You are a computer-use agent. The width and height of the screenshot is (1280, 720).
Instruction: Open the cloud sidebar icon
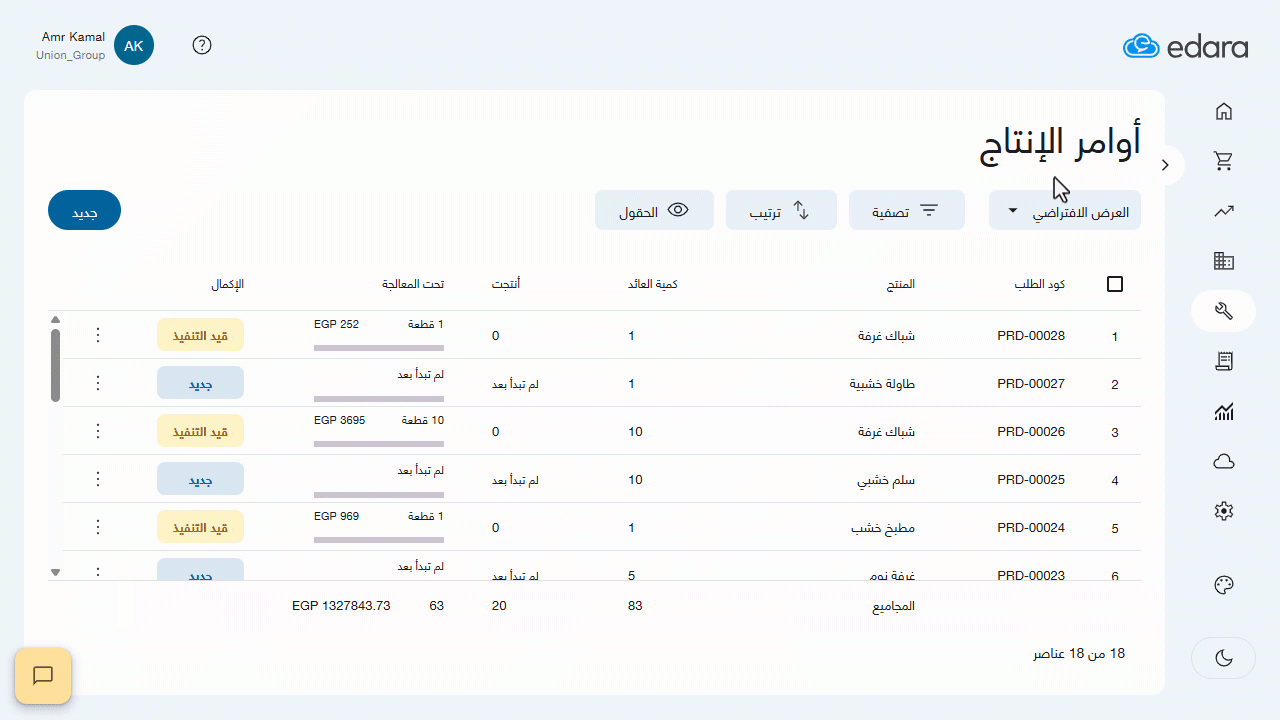(x=1223, y=461)
